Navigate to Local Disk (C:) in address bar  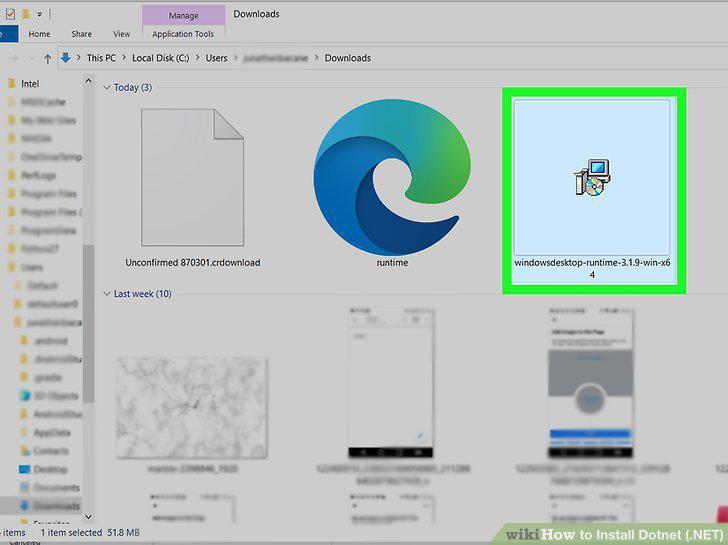pyautogui.click(x=161, y=58)
